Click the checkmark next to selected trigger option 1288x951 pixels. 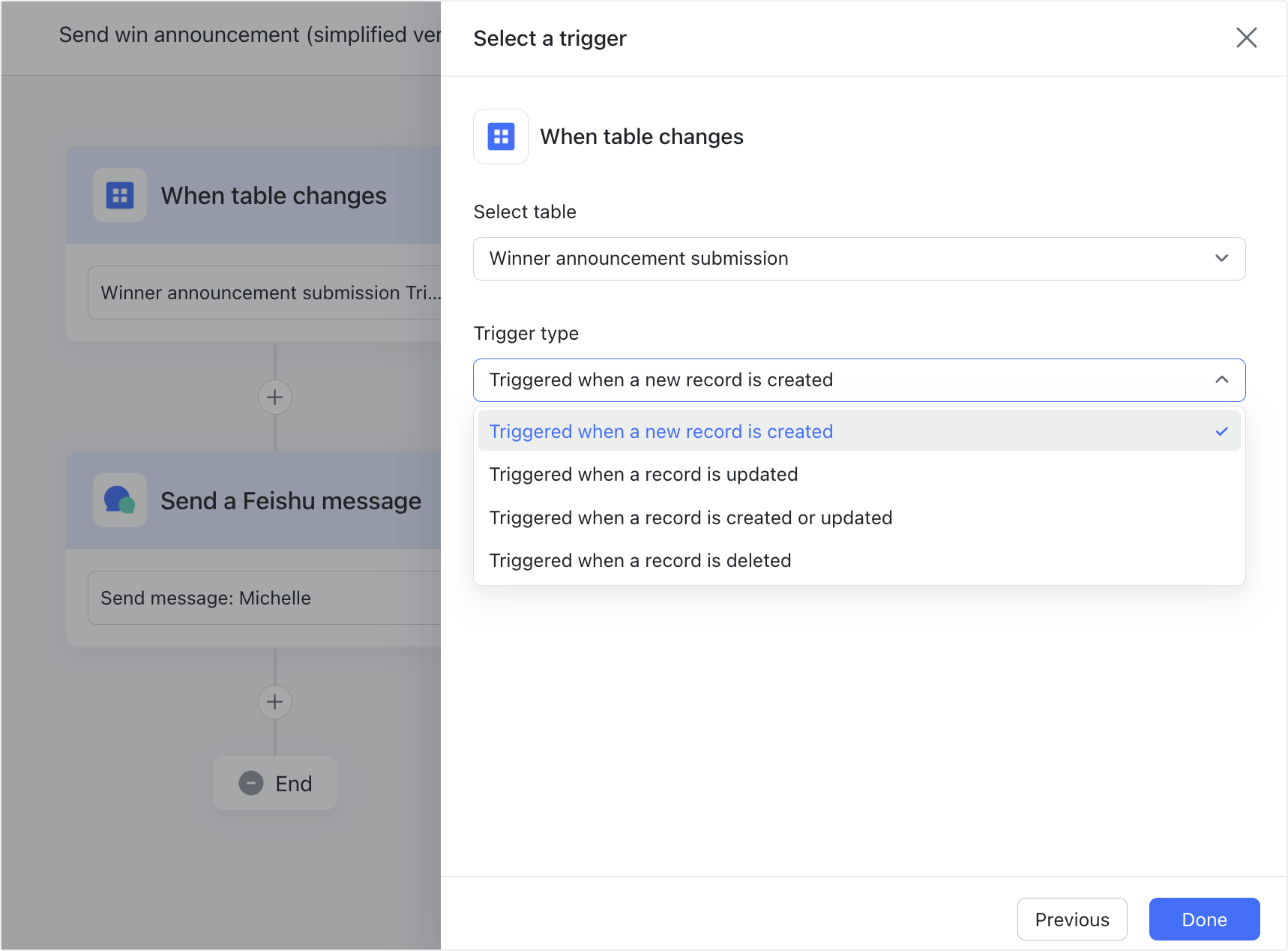[x=1221, y=431]
